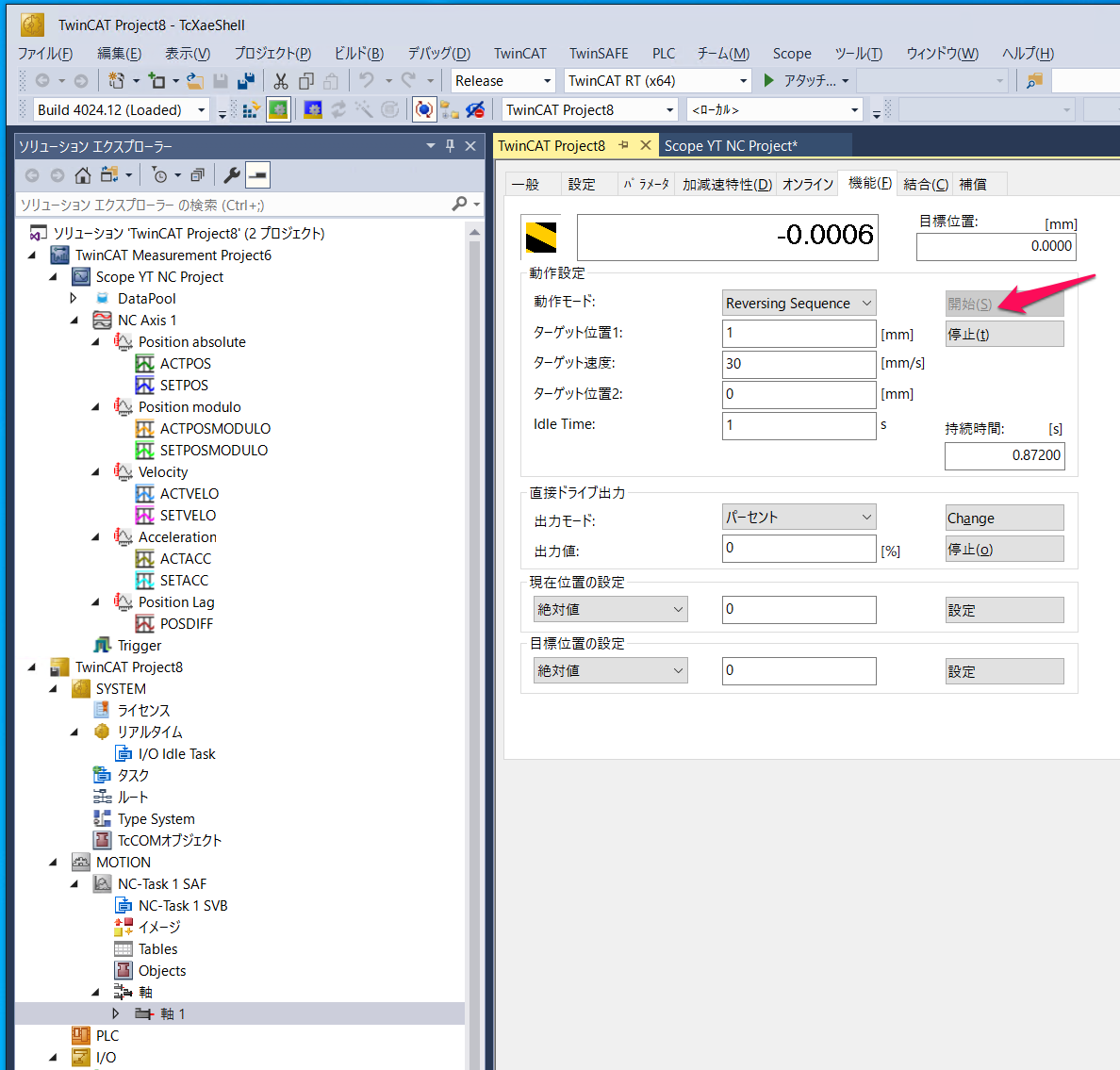Click the Pending Changes Filter clock icon
This screenshot has width=1120, height=1070.
pyautogui.click(x=160, y=175)
